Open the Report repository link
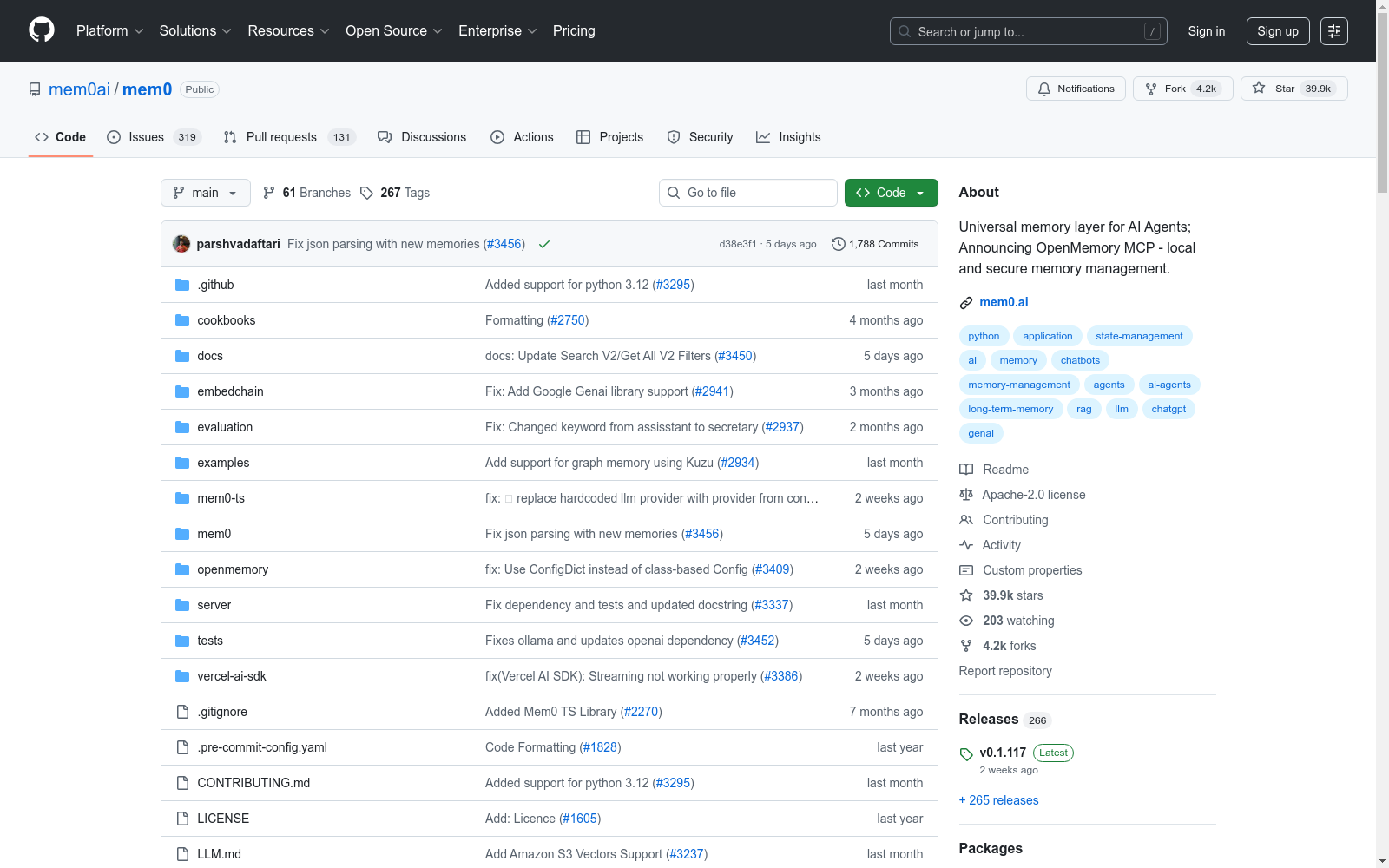 click(x=1005, y=671)
